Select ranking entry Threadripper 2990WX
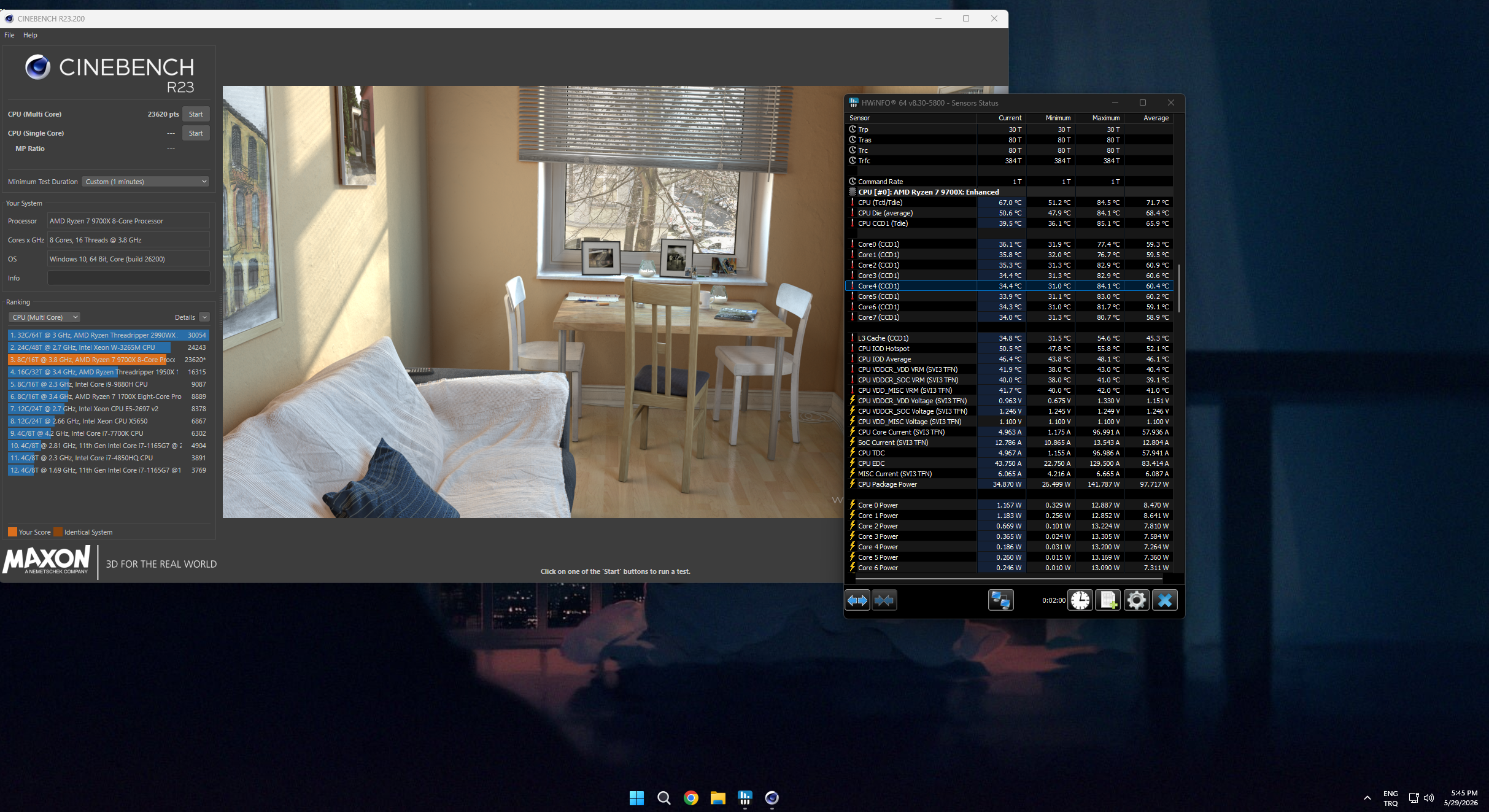This screenshot has width=1489, height=812. click(x=109, y=335)
